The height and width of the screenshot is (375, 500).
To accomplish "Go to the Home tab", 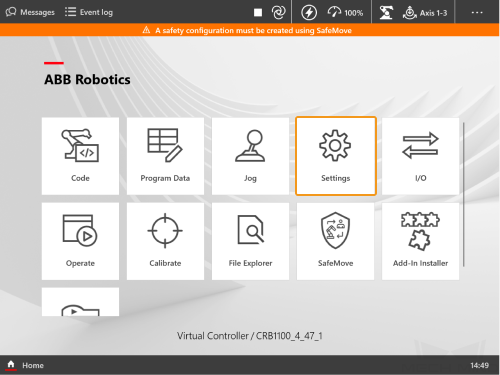I will click(x=25, y=365).
